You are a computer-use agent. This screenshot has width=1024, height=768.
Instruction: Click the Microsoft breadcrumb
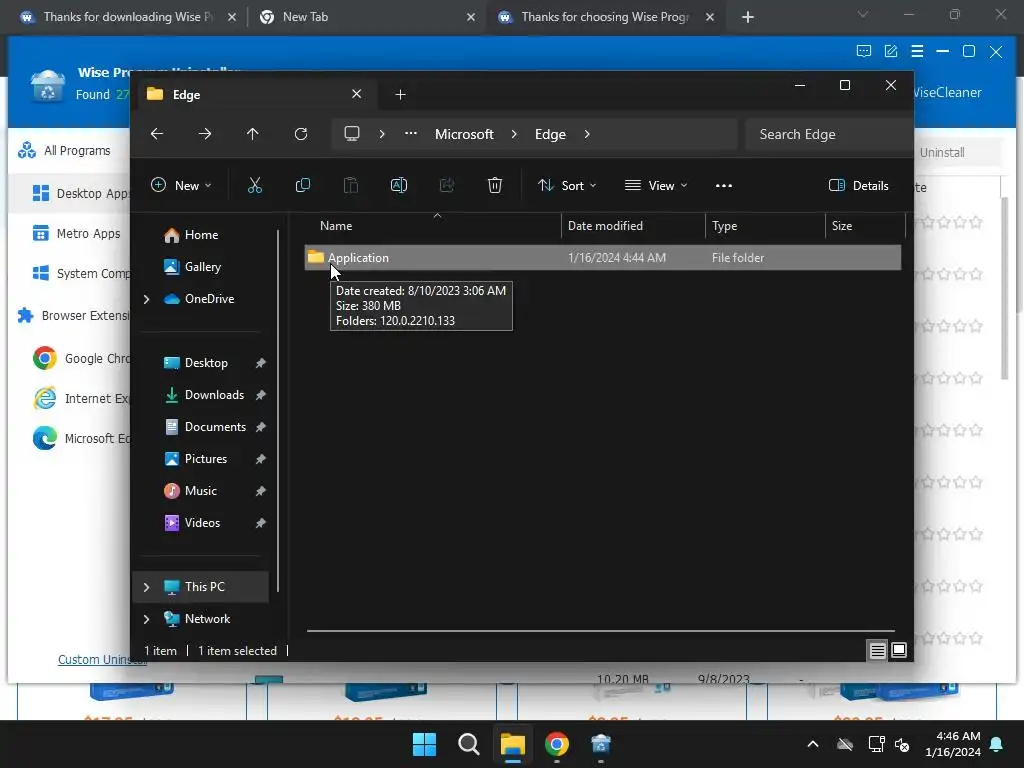point(464,134)
